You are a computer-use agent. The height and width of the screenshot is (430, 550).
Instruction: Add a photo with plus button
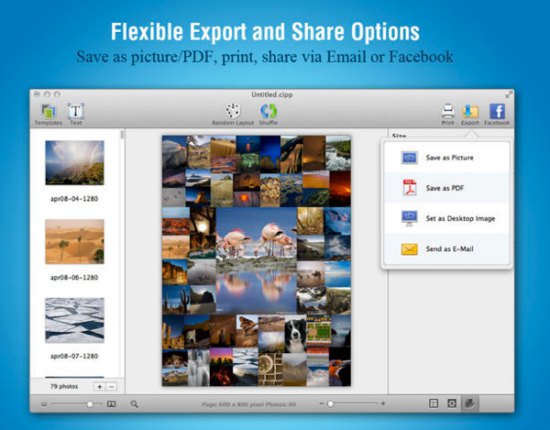pyautogui.click(x=100, y=387)
